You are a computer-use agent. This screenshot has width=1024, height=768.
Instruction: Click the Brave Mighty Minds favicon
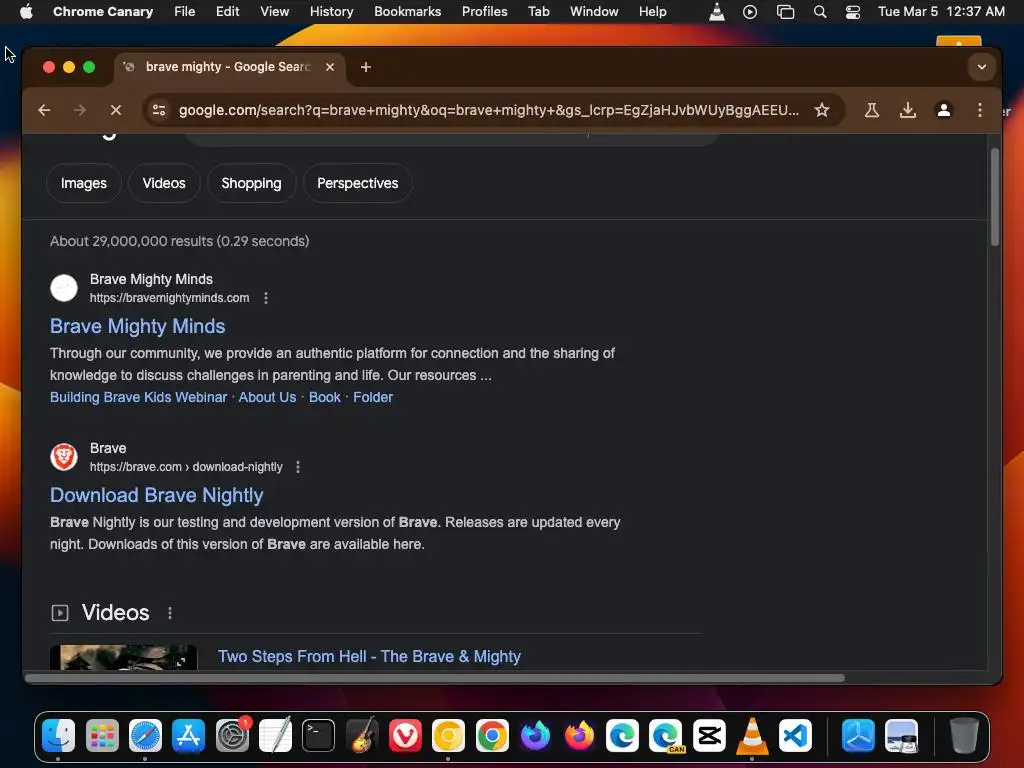tap(64, 287)
